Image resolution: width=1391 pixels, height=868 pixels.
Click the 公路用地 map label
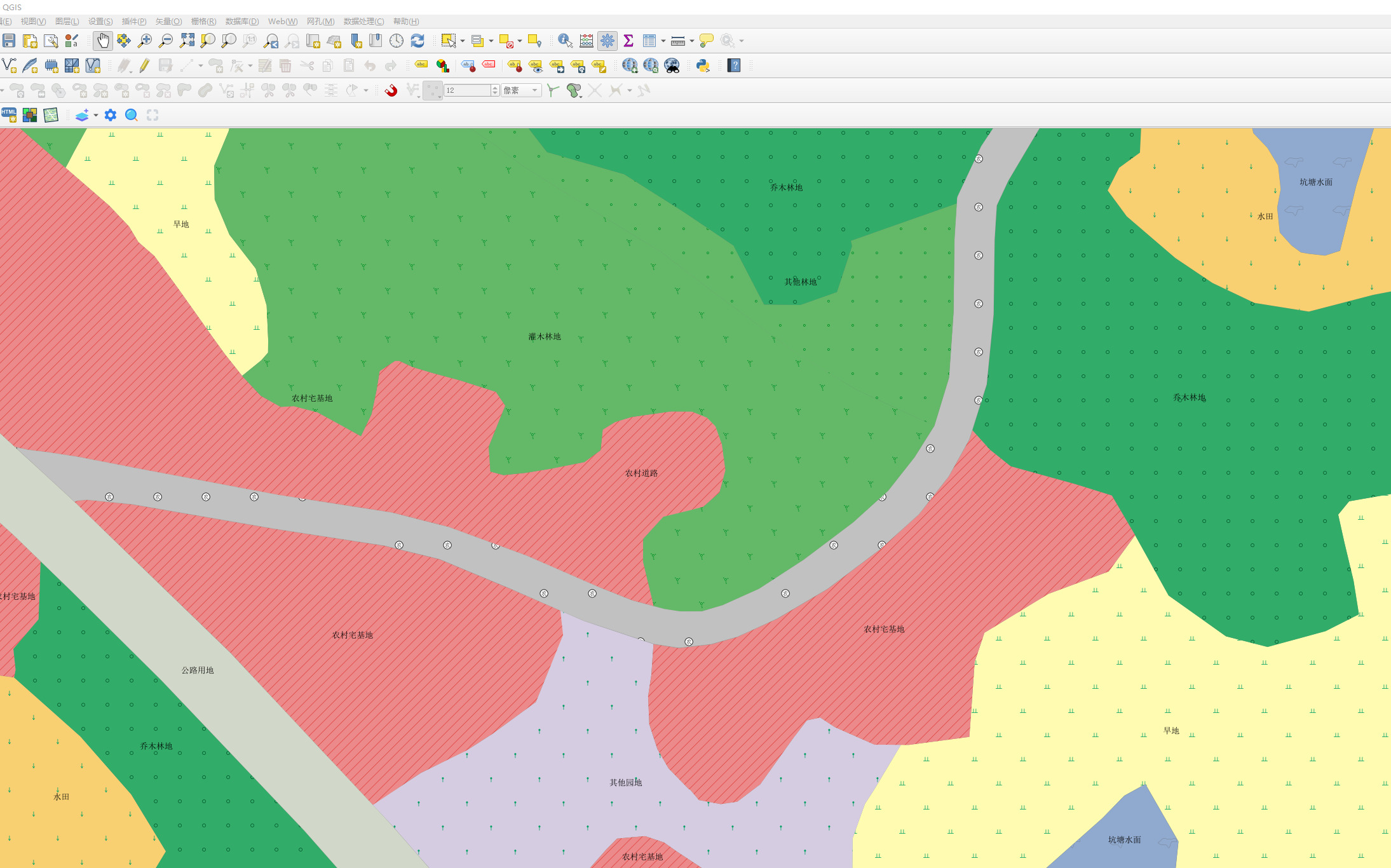point(198,670)
